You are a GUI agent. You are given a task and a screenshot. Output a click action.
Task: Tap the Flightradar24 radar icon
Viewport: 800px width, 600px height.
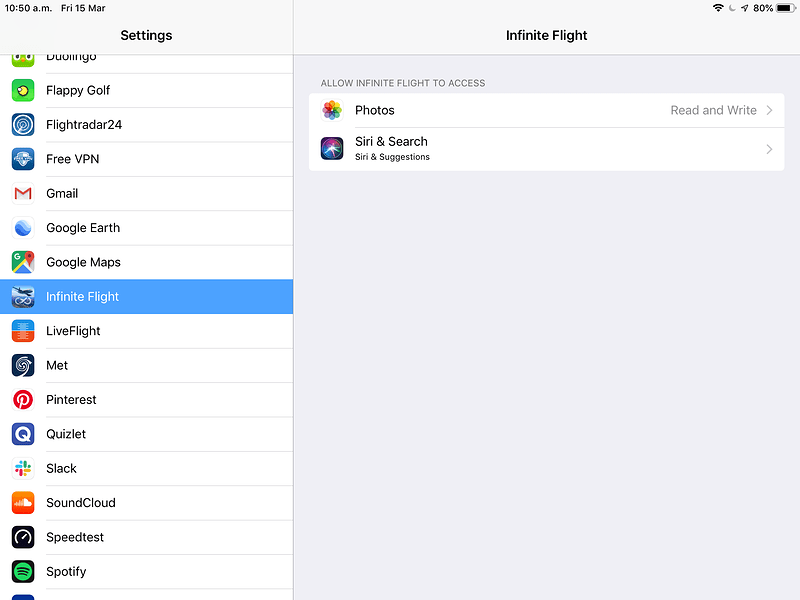(x=23, y=125)
